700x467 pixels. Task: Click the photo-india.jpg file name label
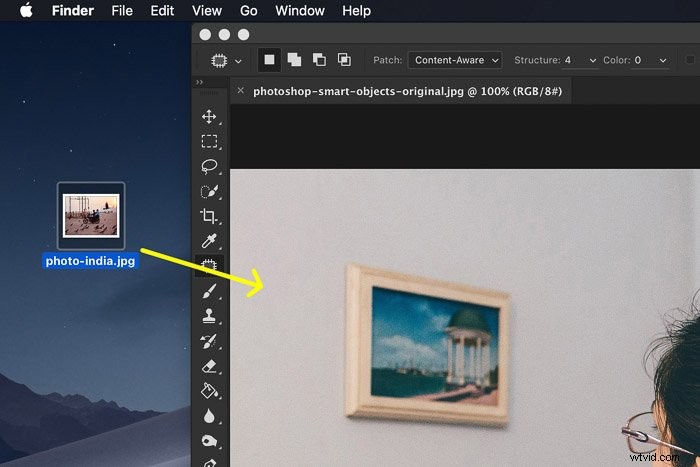90,261
